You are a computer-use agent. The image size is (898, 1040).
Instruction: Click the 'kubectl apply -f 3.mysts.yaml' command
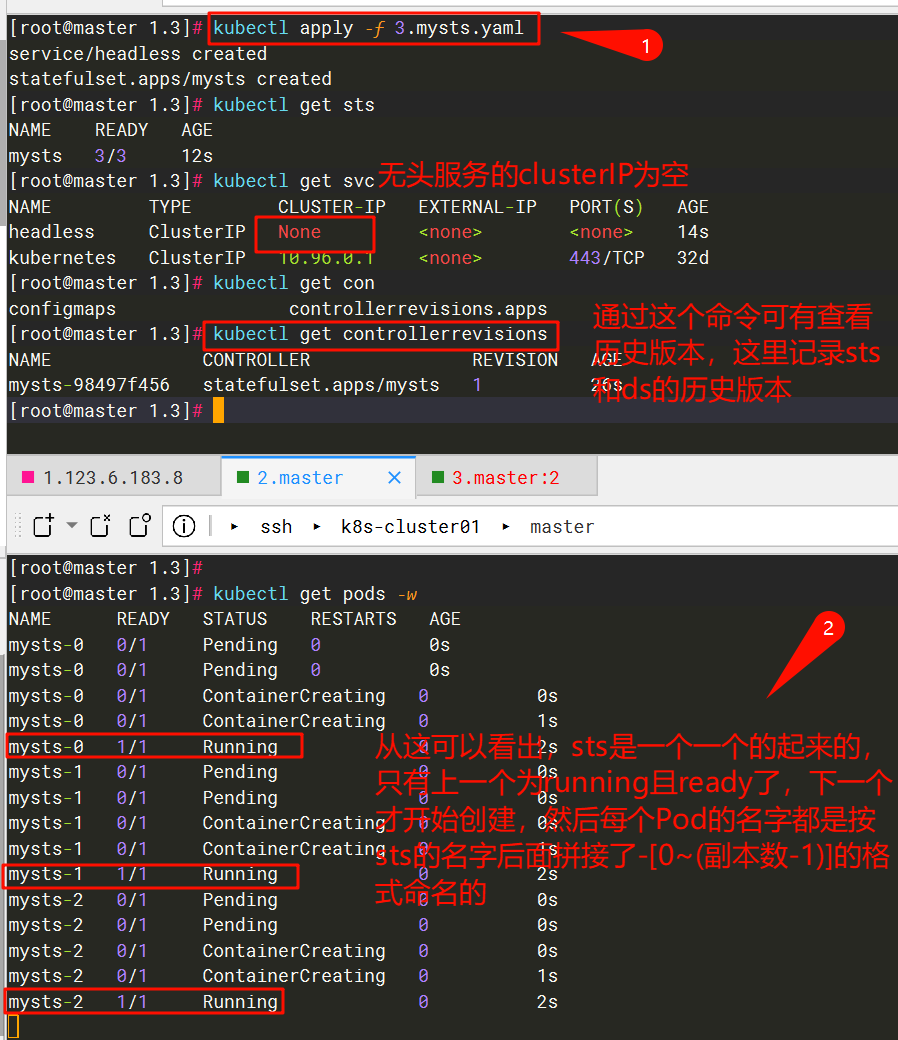(368, 29)
